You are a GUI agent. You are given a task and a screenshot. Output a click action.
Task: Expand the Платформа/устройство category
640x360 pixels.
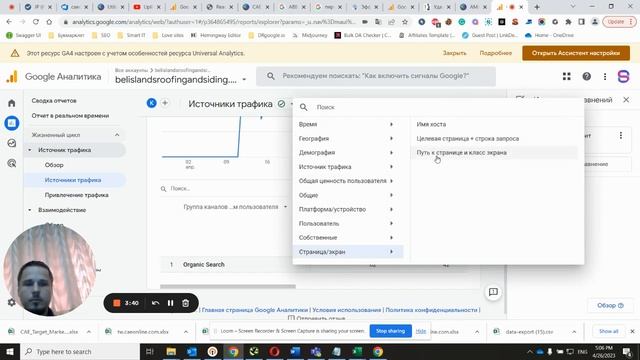348,209
